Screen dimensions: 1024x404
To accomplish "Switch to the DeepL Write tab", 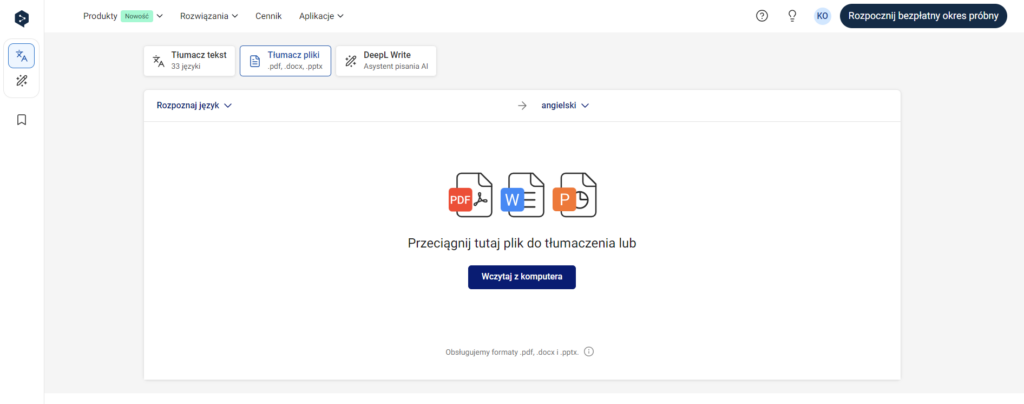I will pos(386,61).
